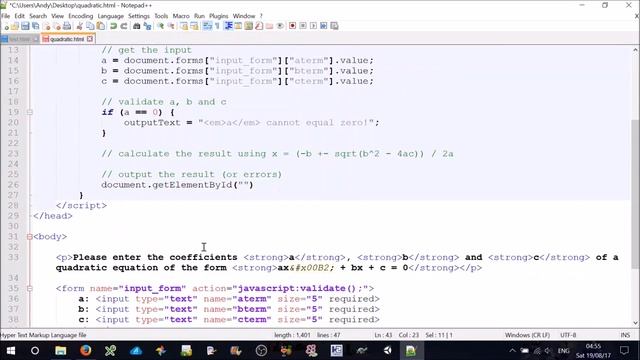Click the Close document toolbar icon

click(47, 26)
